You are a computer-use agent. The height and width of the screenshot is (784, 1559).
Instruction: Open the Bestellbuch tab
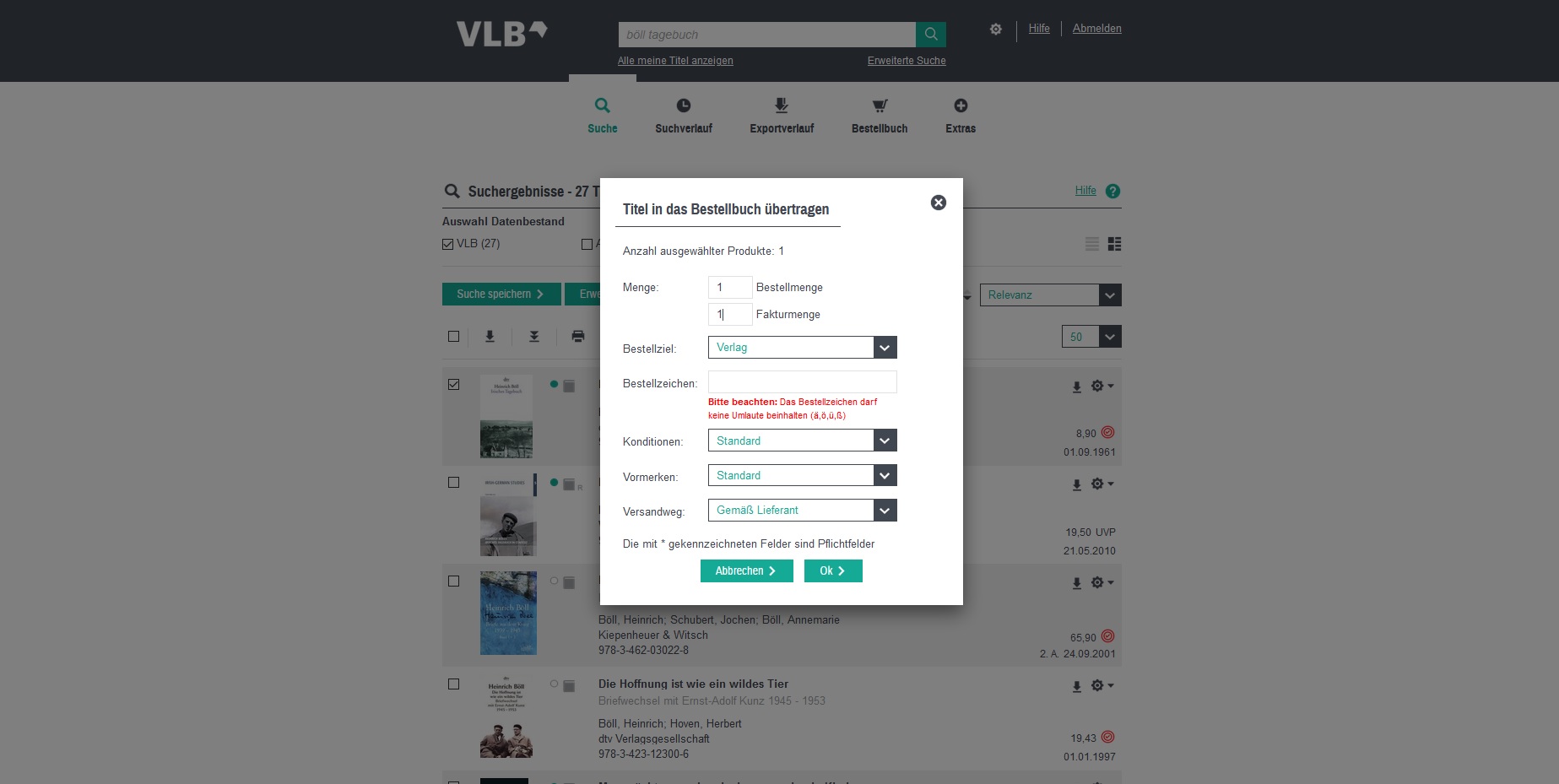tap(880, 116)
